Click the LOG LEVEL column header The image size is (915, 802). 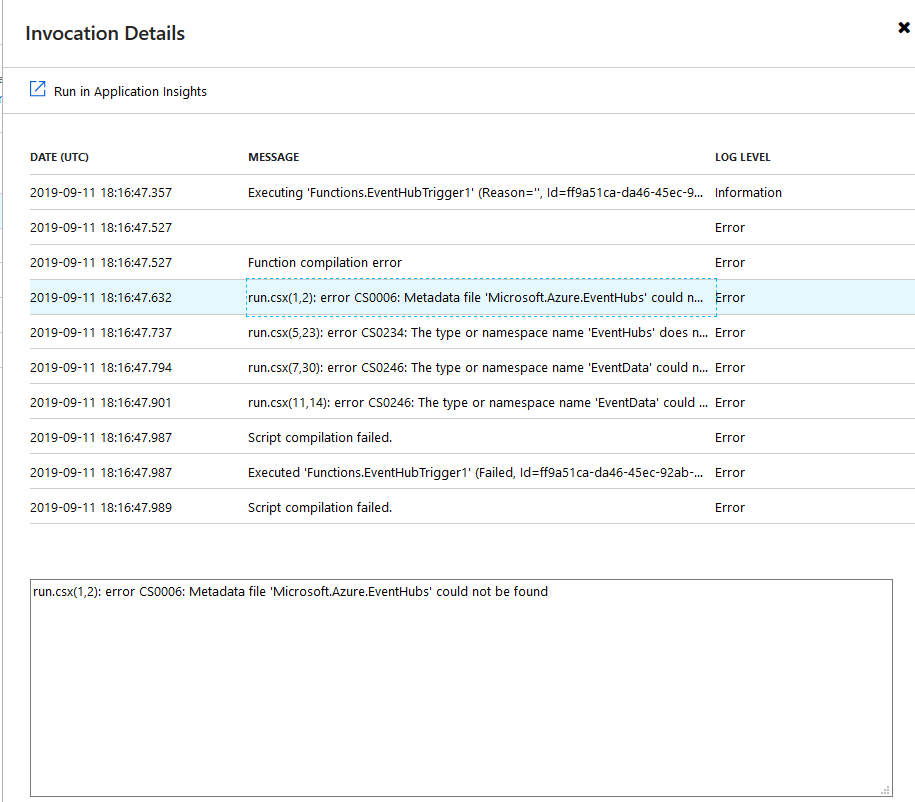[x=742, y=157]
